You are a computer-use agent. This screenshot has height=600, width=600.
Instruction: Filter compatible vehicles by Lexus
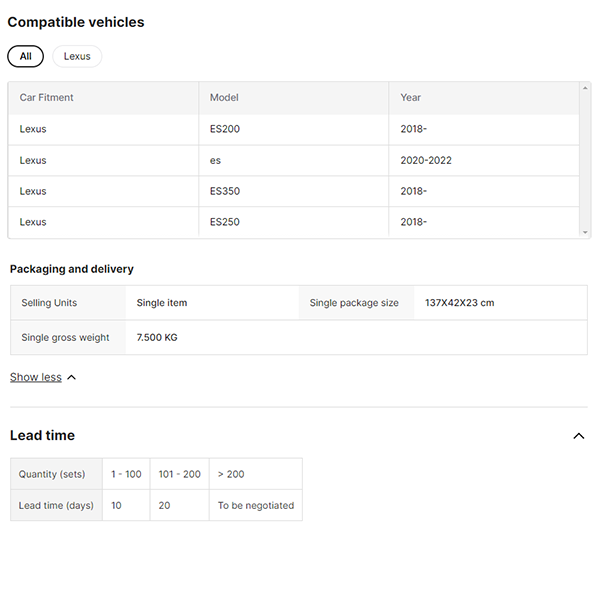pos(77,56)
